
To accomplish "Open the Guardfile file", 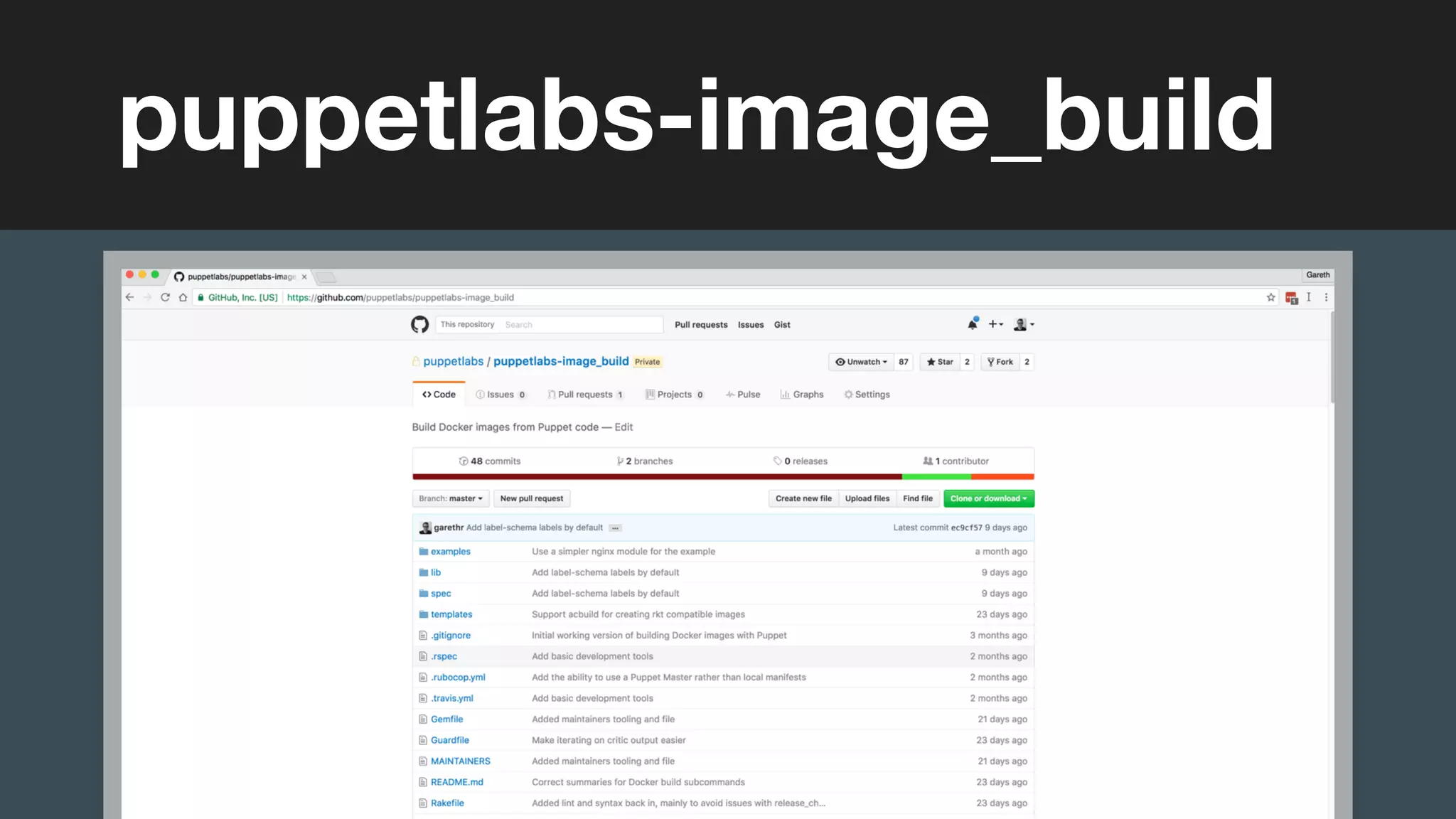I will [x=450, y=741].
